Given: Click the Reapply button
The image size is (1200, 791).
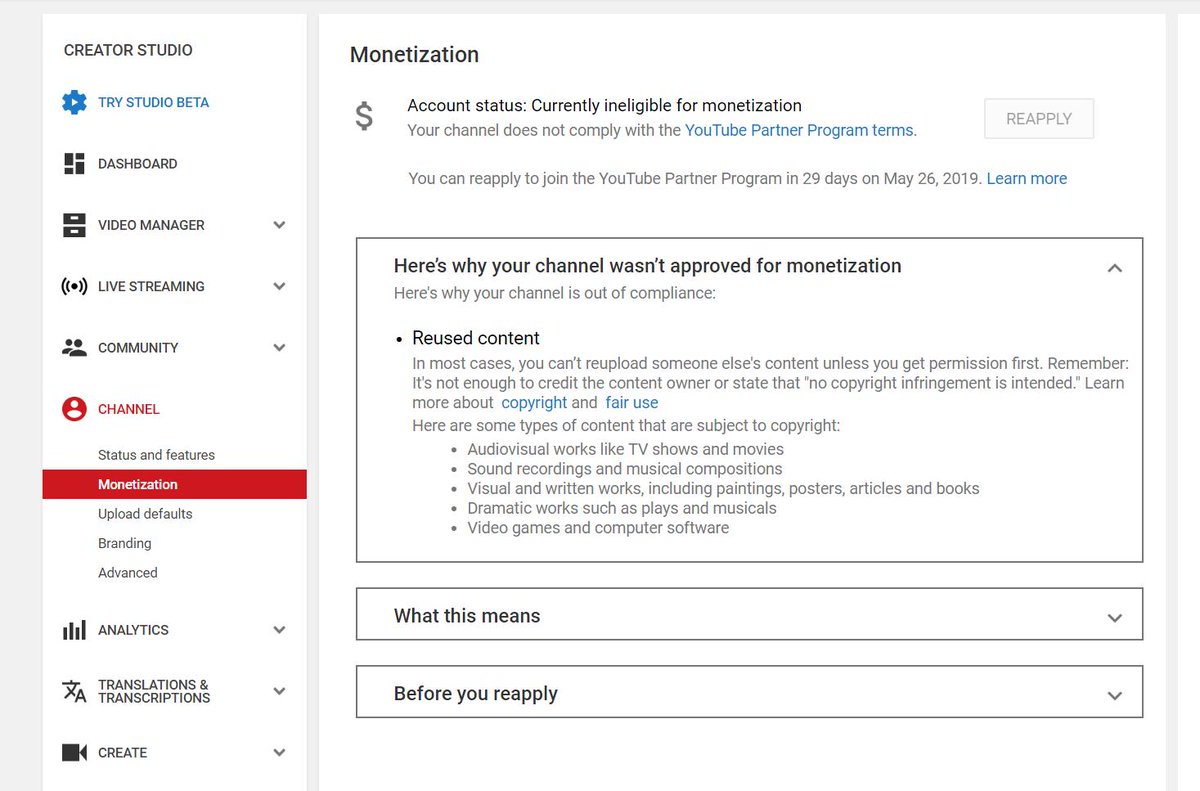Looking at the screenshot, I should click(1039, 118).
